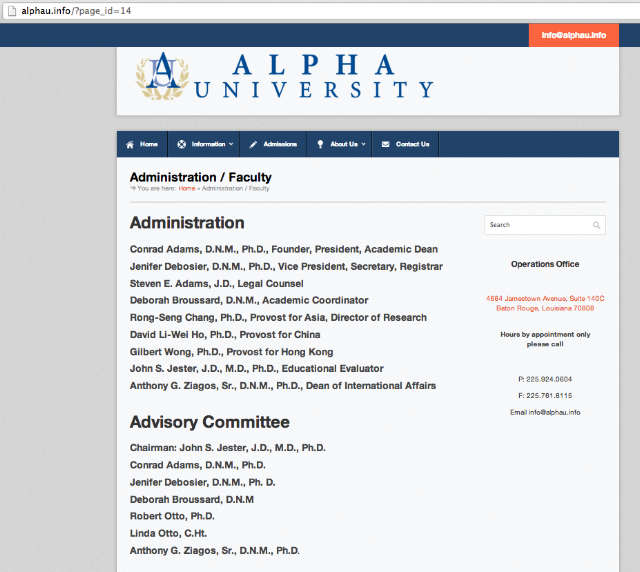Click the About Us lightbulb icon
This screenshot has height=572, width=640.
[320, 144]
